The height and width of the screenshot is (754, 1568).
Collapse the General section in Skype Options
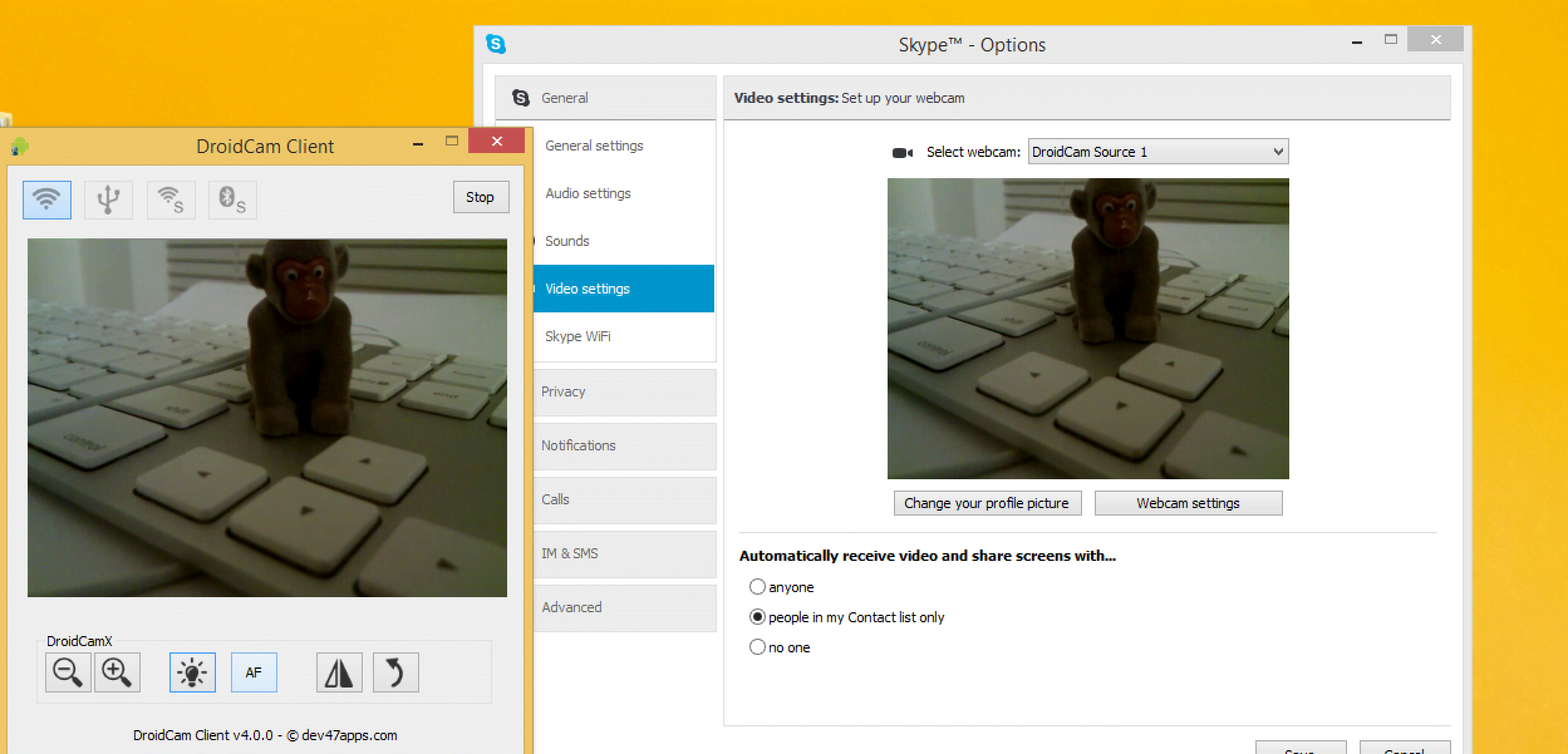click(x=605, y=98)
